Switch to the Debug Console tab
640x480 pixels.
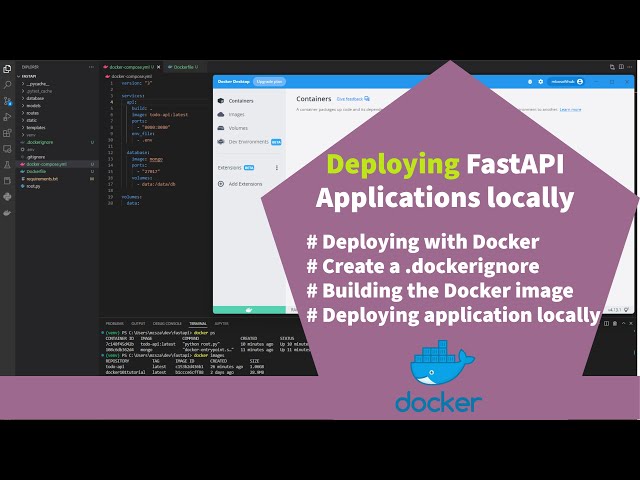(x=167, y=324)
